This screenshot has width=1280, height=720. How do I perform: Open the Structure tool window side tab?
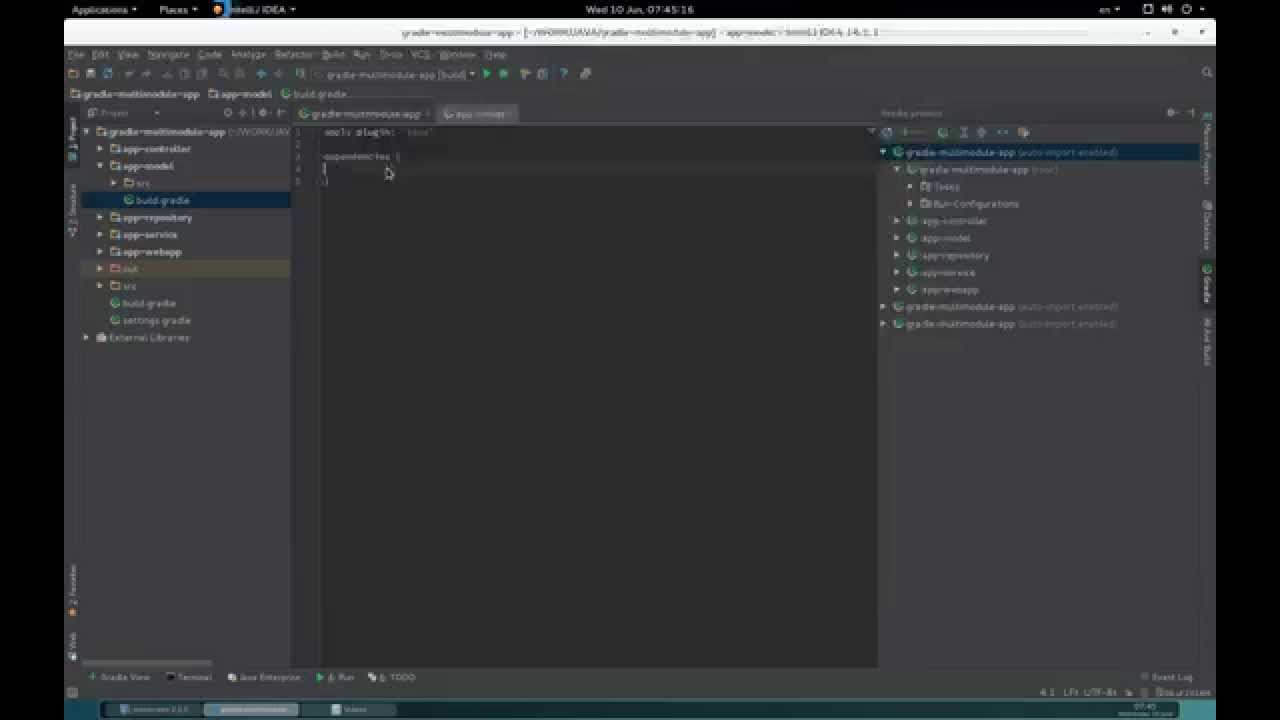click(72, 209)
